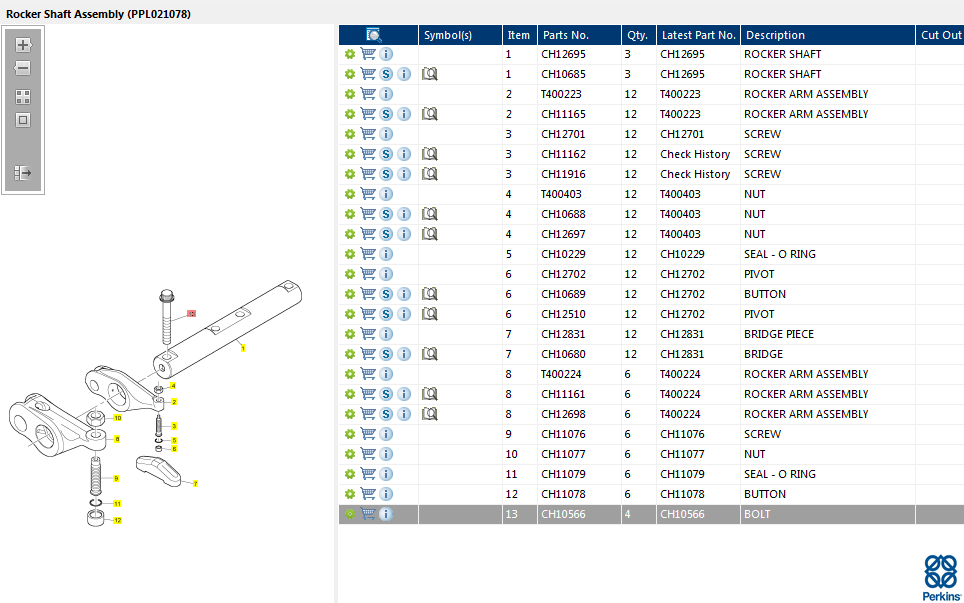Click the four-squares grid icon in diagram toolbar
This screenshot has width=964, height=603.
pos(23,97)
